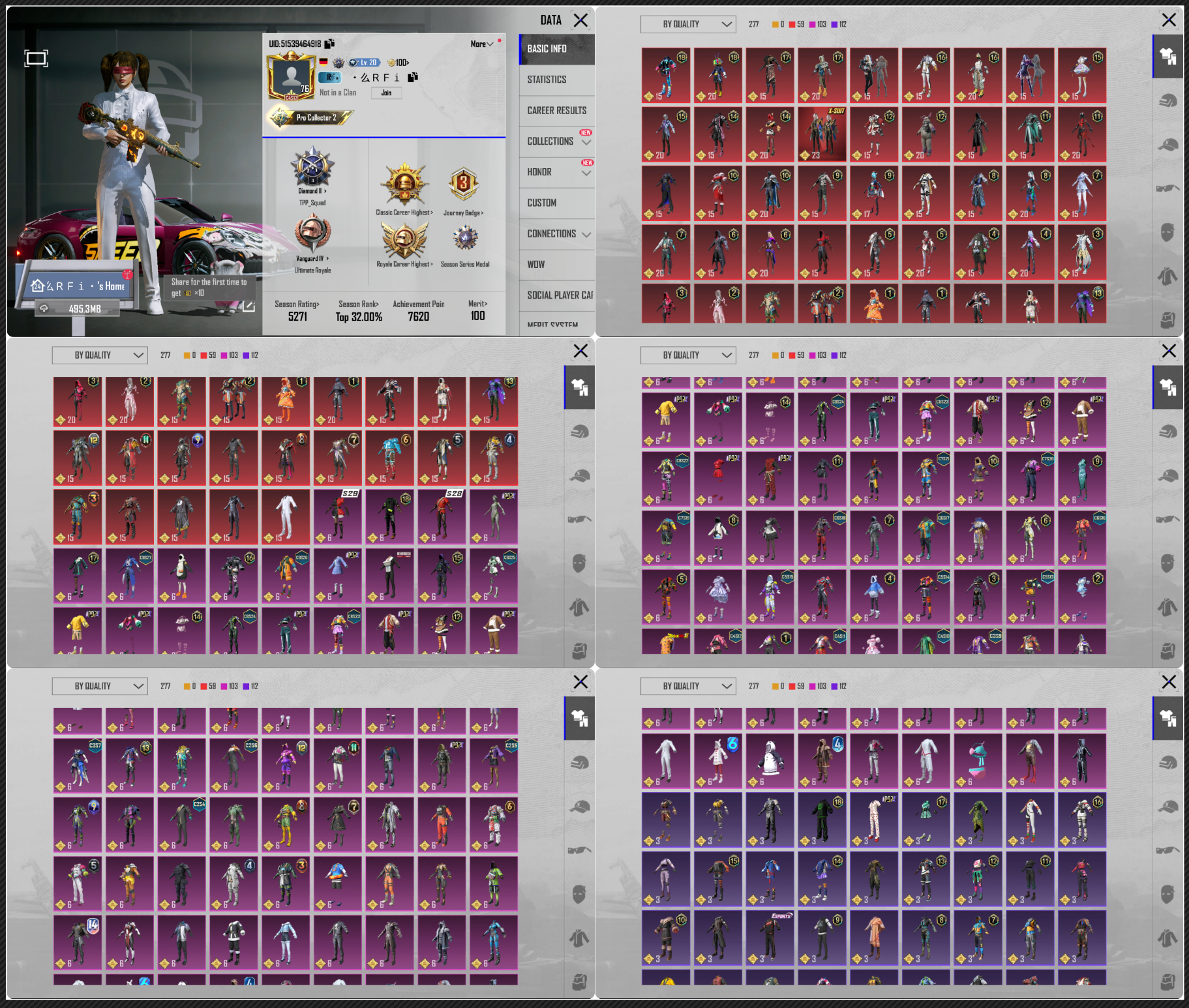Expand the Honor section
1189x1008 pixels.
(x=557, y=172)
